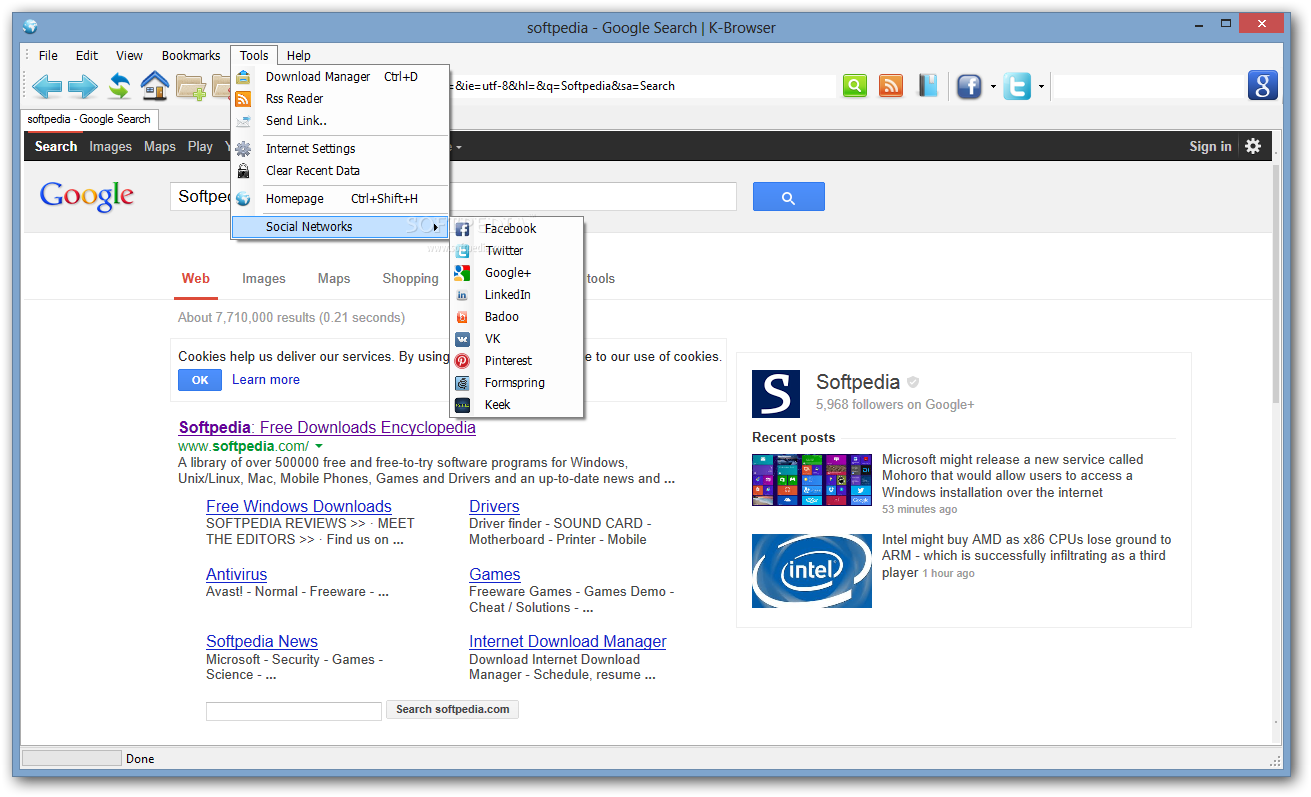Open the Softpedia News sitelink
This screenshot has height=797, width=1311.
coord(262,642)
